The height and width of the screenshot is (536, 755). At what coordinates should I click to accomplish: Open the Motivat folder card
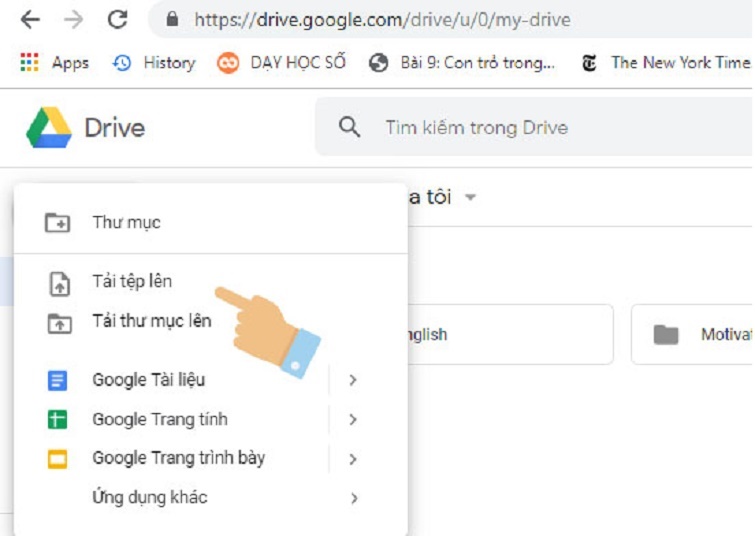692,334
